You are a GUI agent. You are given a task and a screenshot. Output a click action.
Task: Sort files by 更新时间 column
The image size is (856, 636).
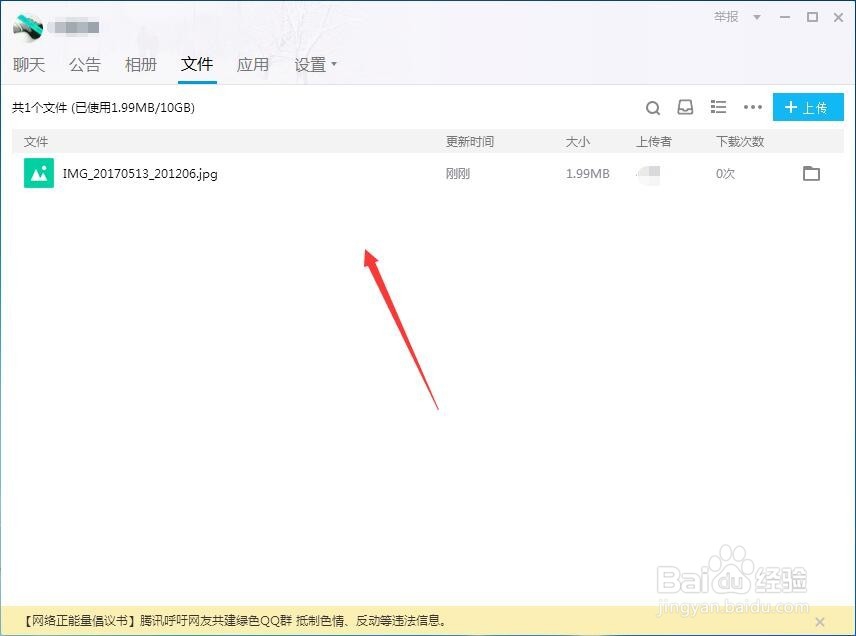470,141
